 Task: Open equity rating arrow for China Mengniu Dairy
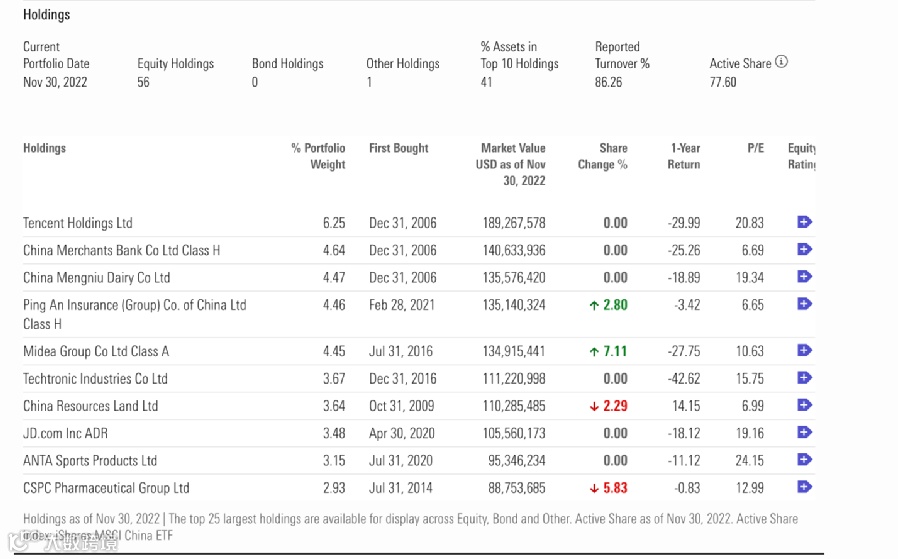[804, 277]
